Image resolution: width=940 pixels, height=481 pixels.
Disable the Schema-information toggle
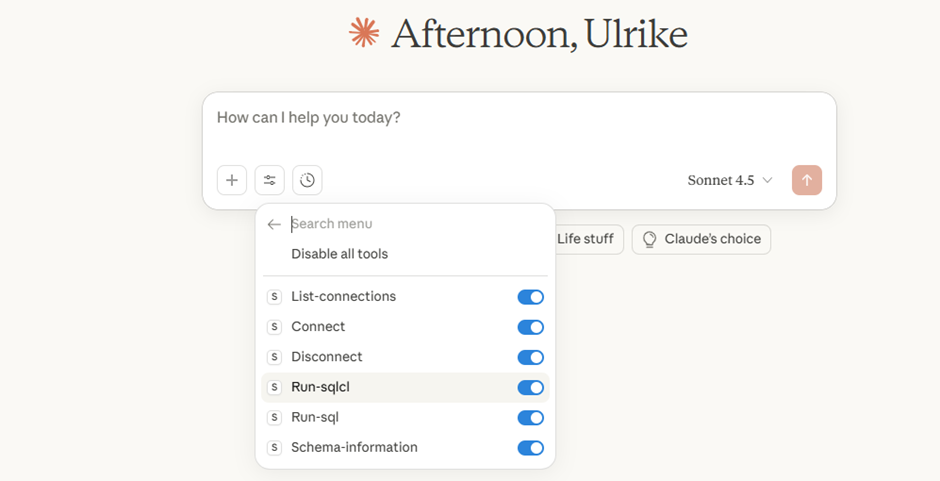coord(530,447)
